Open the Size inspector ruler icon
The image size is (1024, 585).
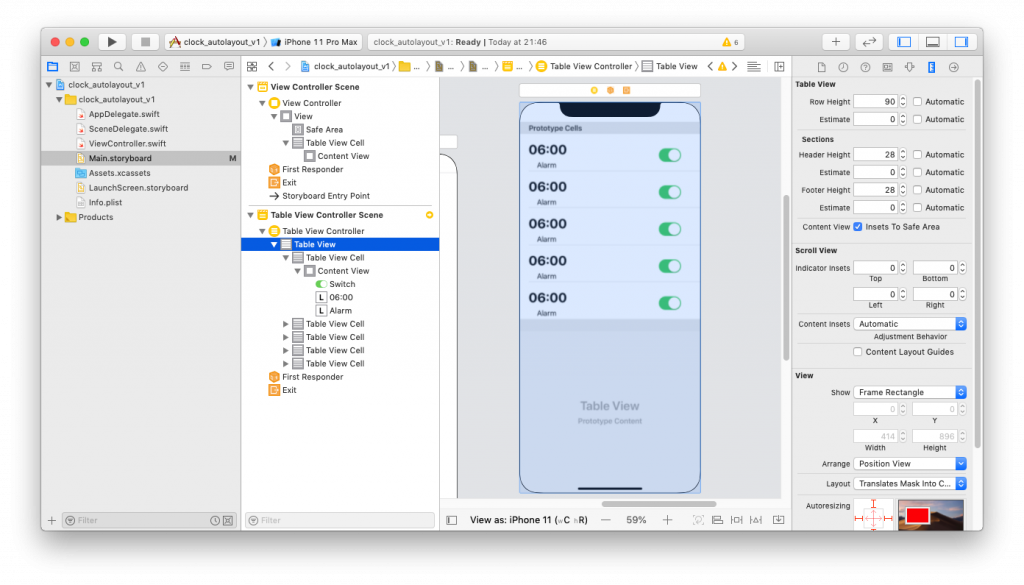point(931,67)
